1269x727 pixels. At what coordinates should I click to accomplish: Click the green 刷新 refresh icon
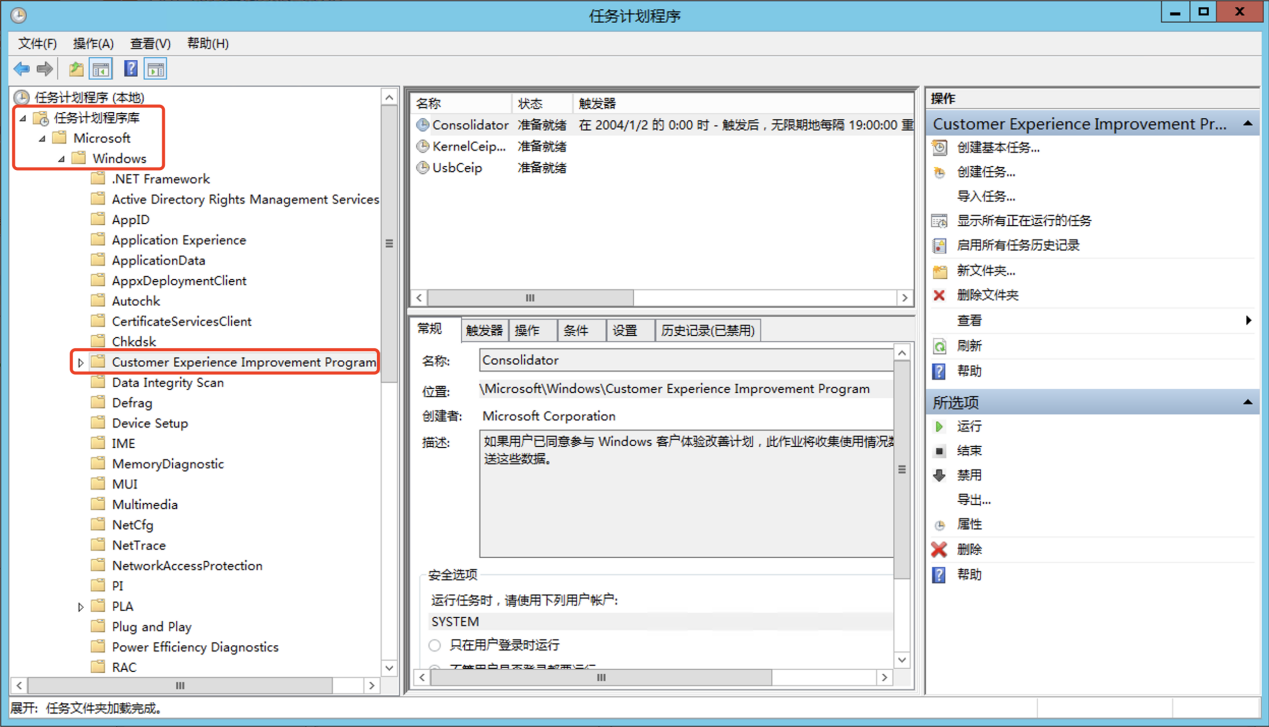(x=939, y=346)
